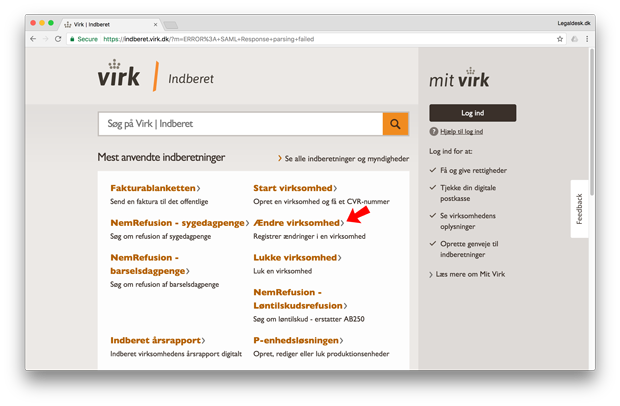The height and width of the screenshot is (406, 620).
Task: Close the Virk | Indberet tab
Action: [x=155, y=25]
